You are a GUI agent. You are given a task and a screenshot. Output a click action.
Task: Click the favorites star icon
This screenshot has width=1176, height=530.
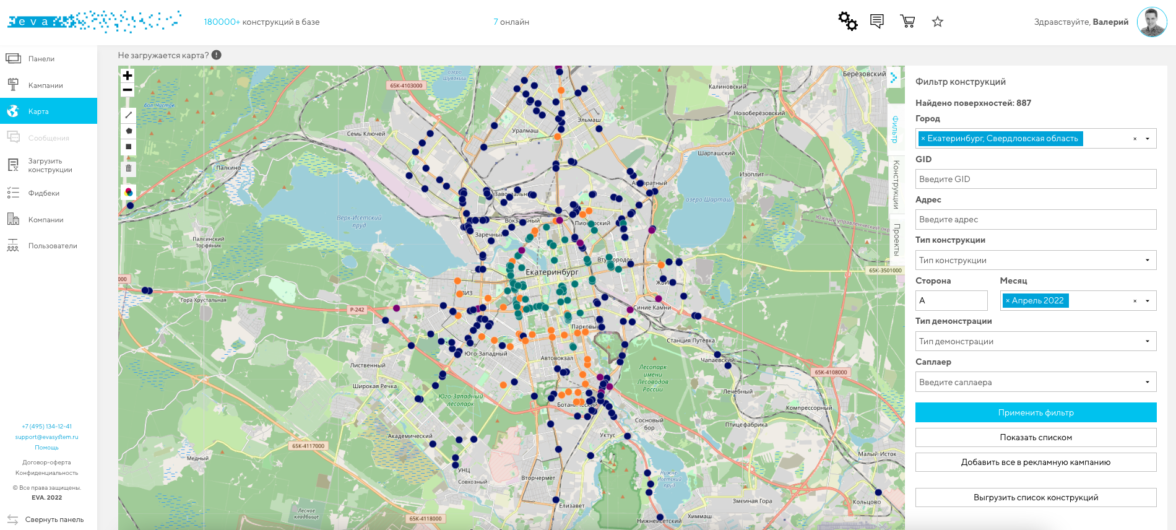[x=937, y=21]
